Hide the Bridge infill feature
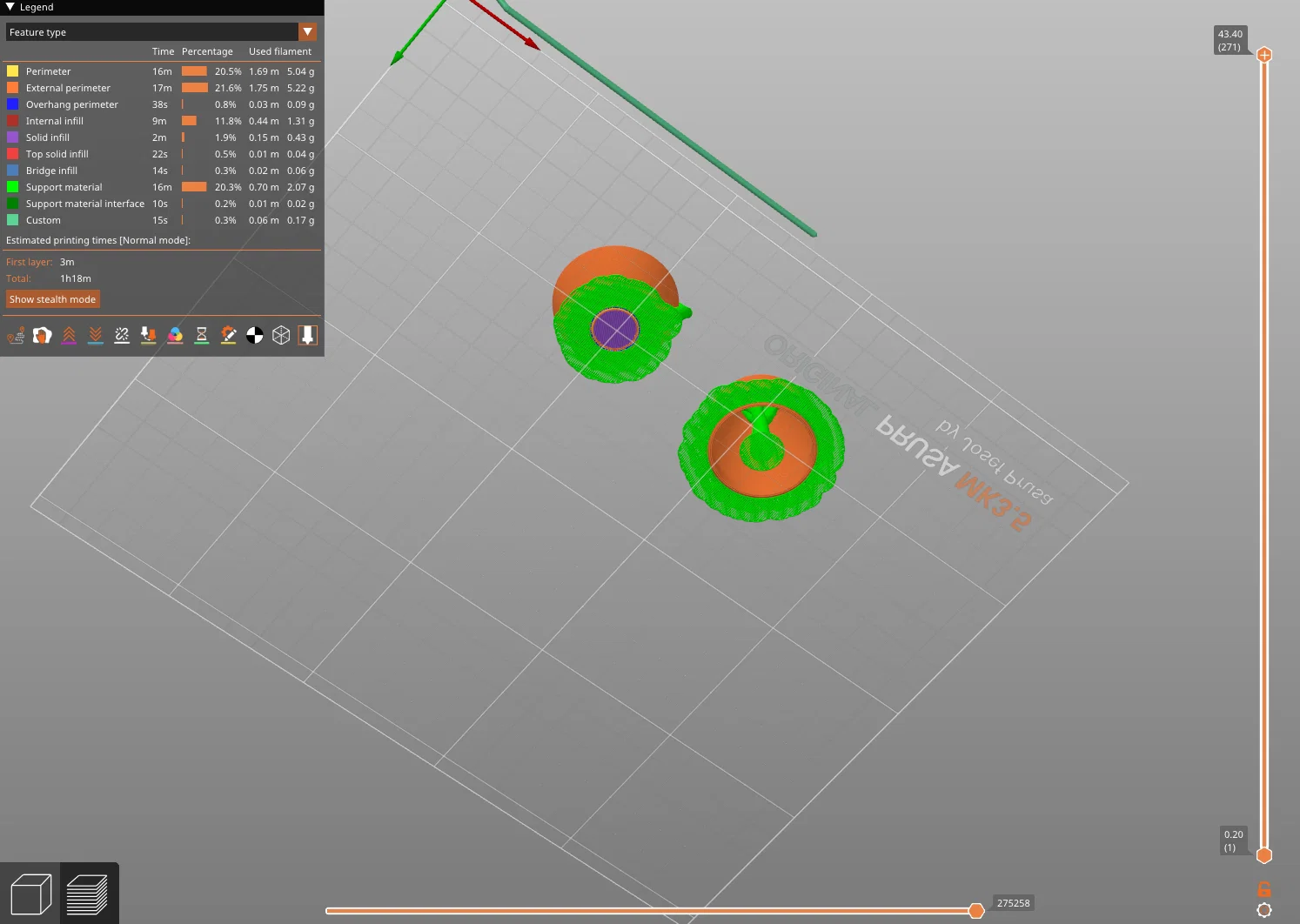 pos(161,171)
